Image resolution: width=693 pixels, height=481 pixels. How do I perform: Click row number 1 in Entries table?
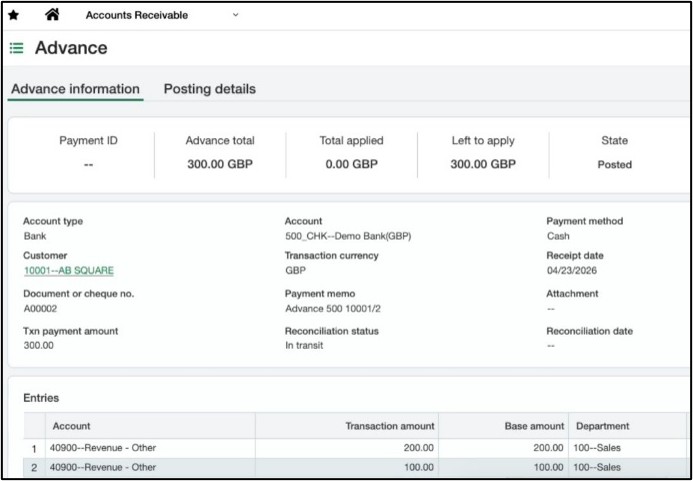(34, 449)
